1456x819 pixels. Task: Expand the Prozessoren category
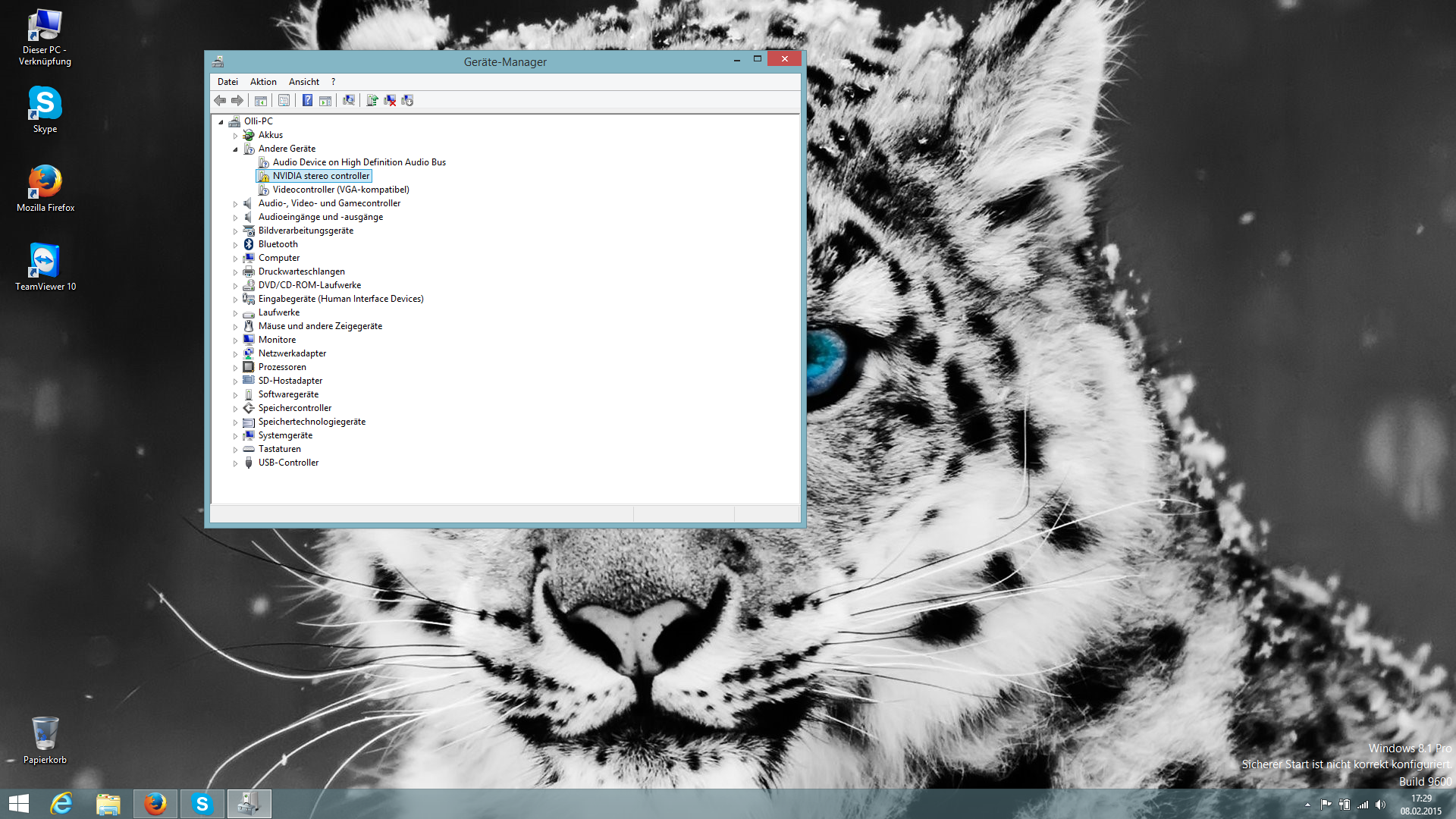click(x=235, y=368)
